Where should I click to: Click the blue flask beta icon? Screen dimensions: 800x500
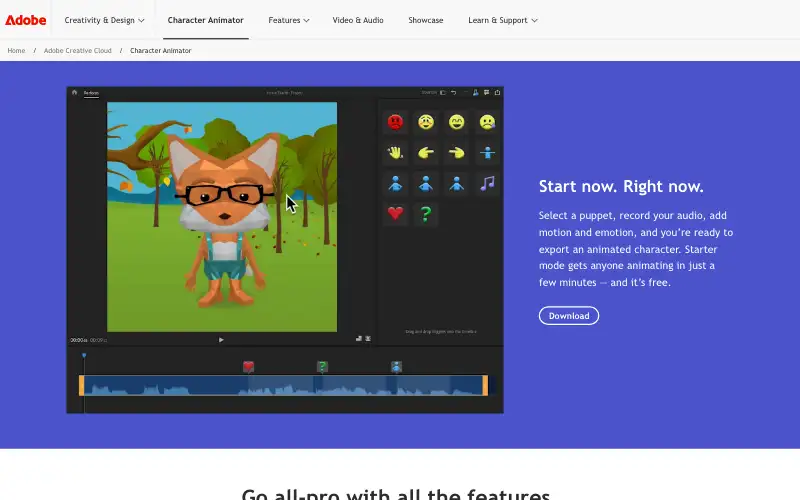click(x=476, y=92)
